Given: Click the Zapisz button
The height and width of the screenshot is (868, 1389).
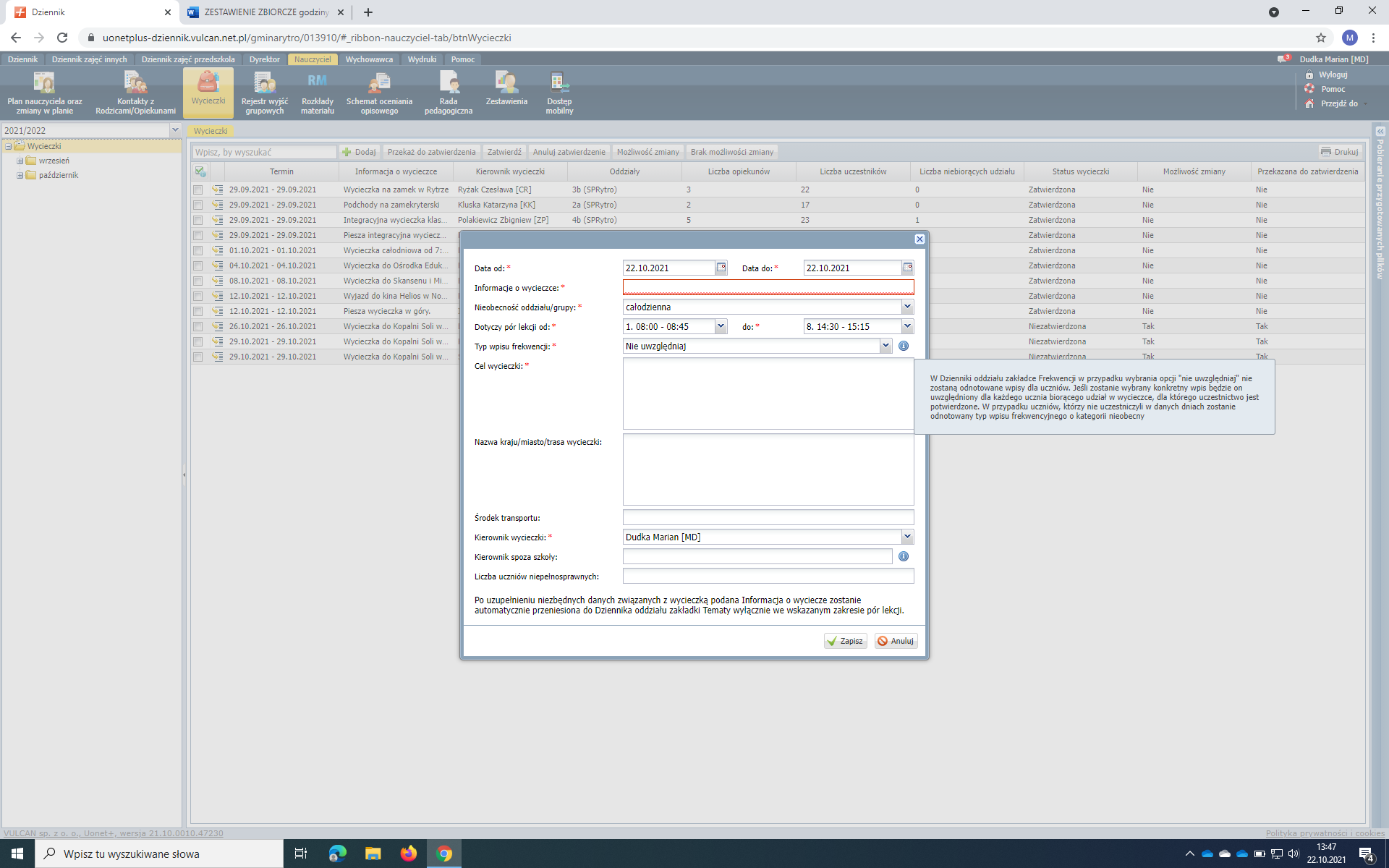Looking at the screenshot, I should pos(845,641).
